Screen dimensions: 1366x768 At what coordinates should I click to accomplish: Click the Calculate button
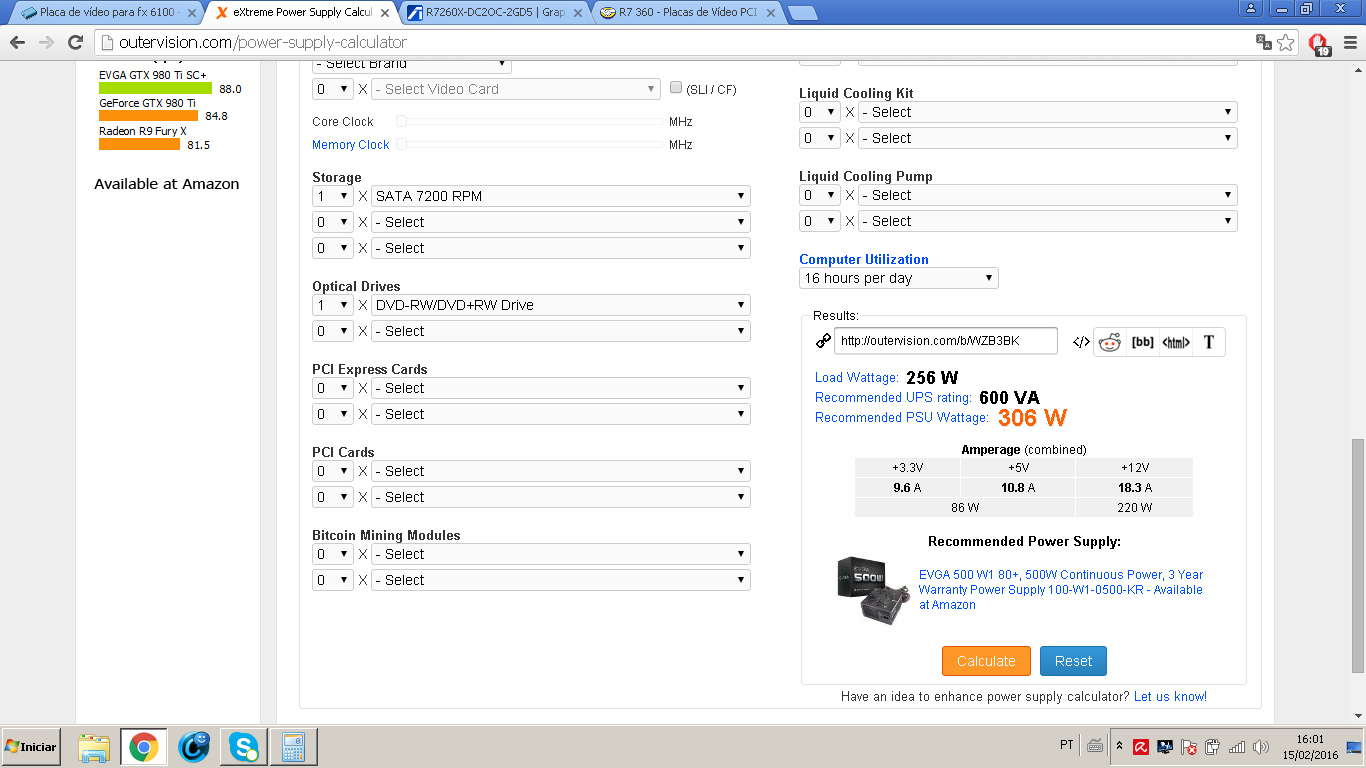pyautogui.click(x=986, y=661)
